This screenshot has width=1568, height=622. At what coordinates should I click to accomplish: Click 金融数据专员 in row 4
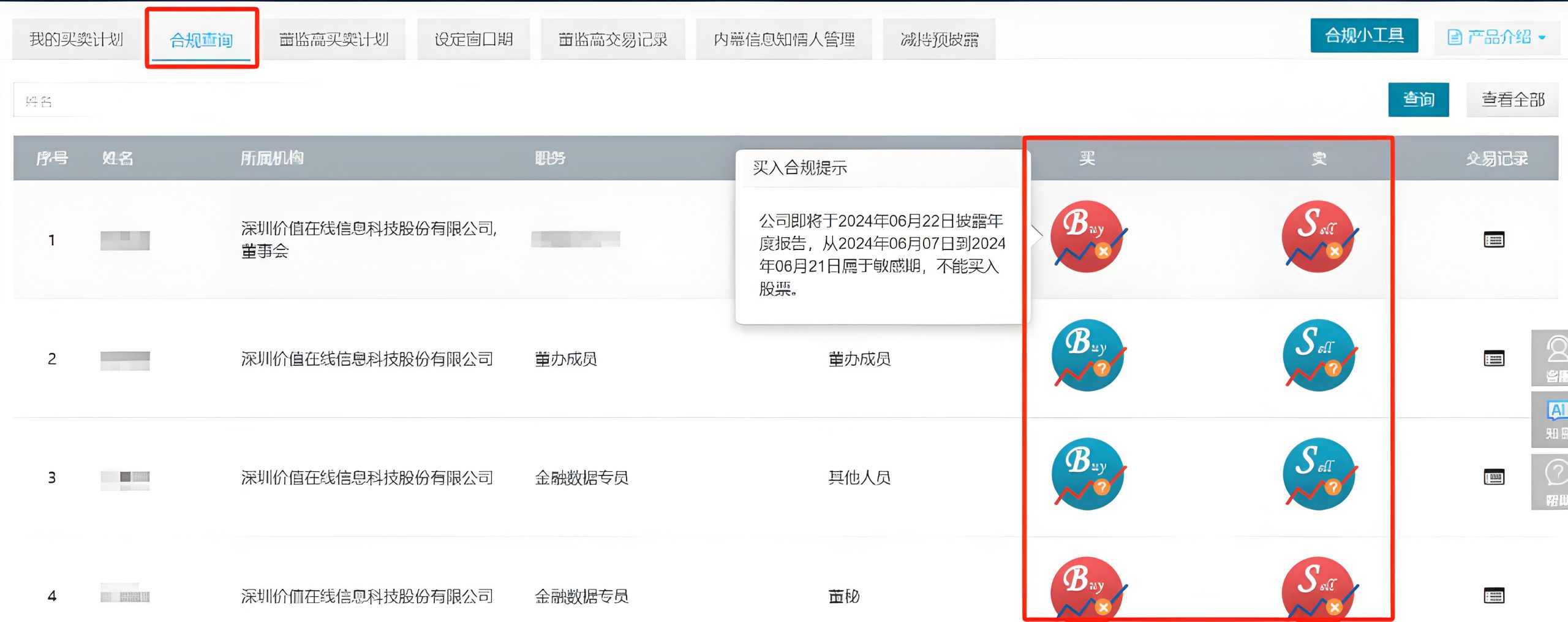[x=582, y=596]
